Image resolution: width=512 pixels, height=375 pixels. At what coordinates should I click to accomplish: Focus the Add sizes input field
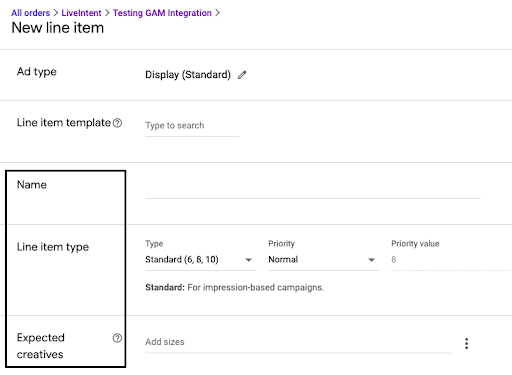coord(299,342)
